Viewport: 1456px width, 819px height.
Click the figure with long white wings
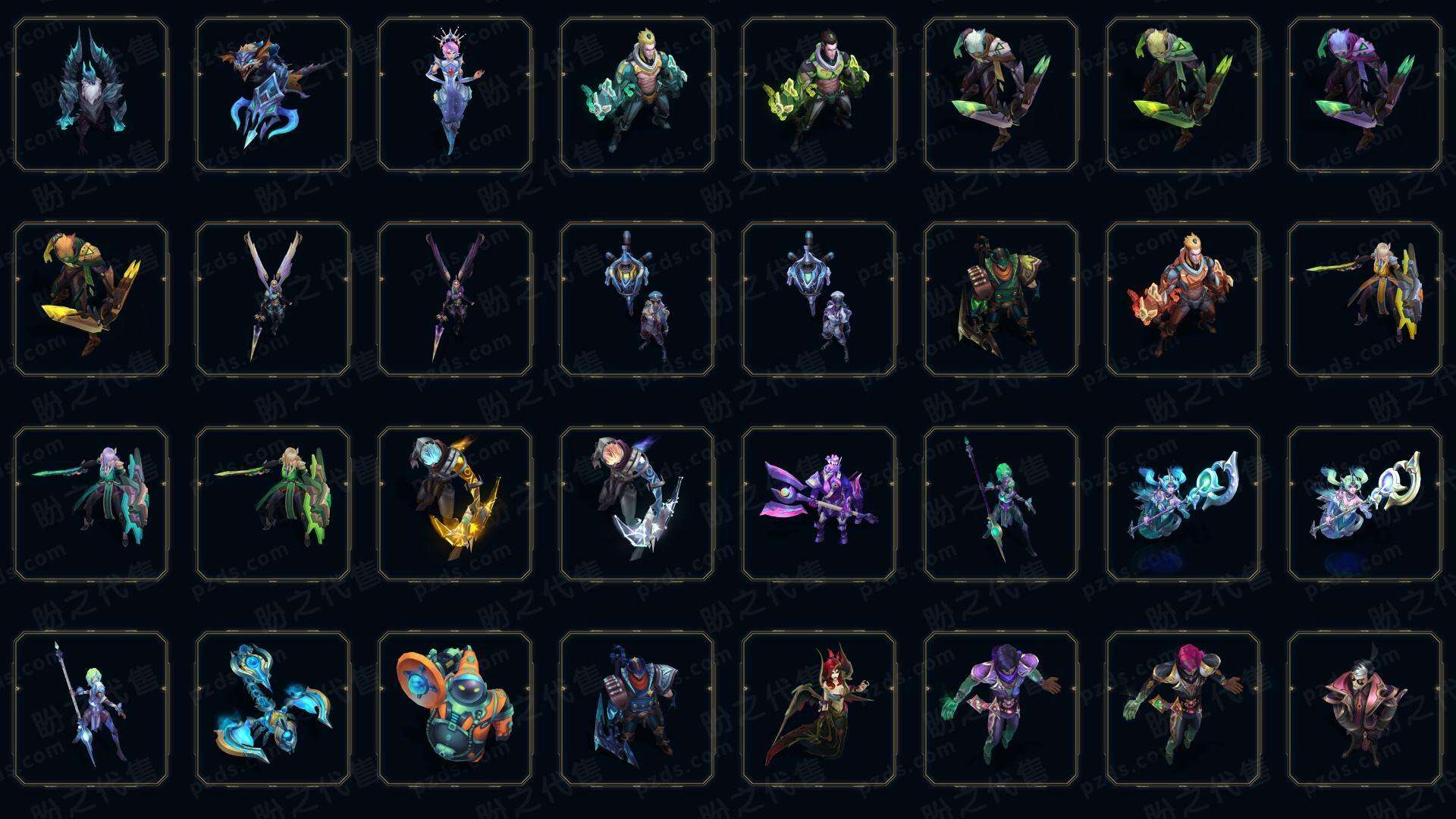[272, 299]
